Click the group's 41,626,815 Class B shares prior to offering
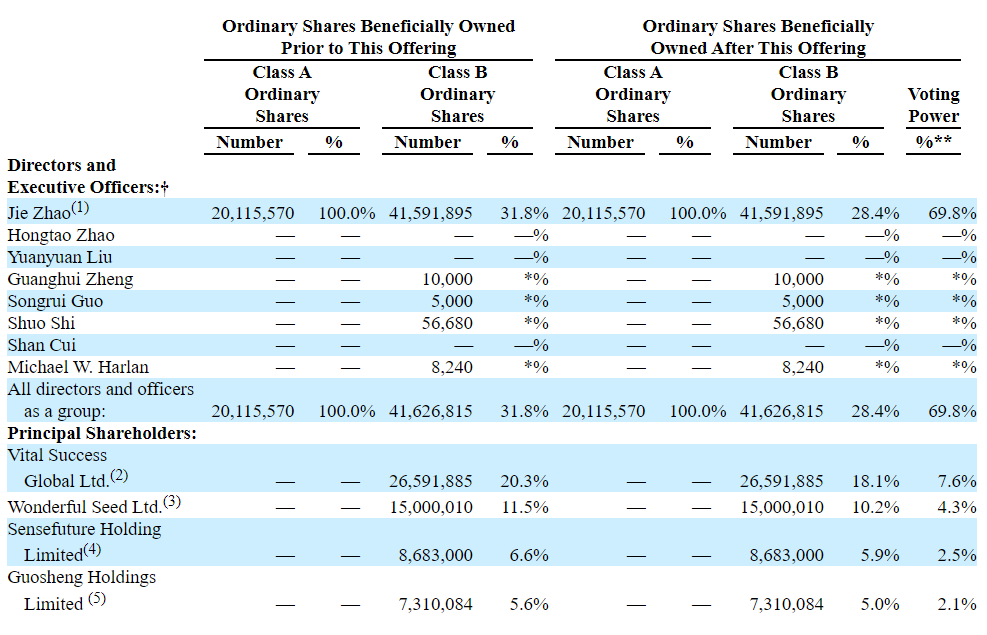 (431, 412)
